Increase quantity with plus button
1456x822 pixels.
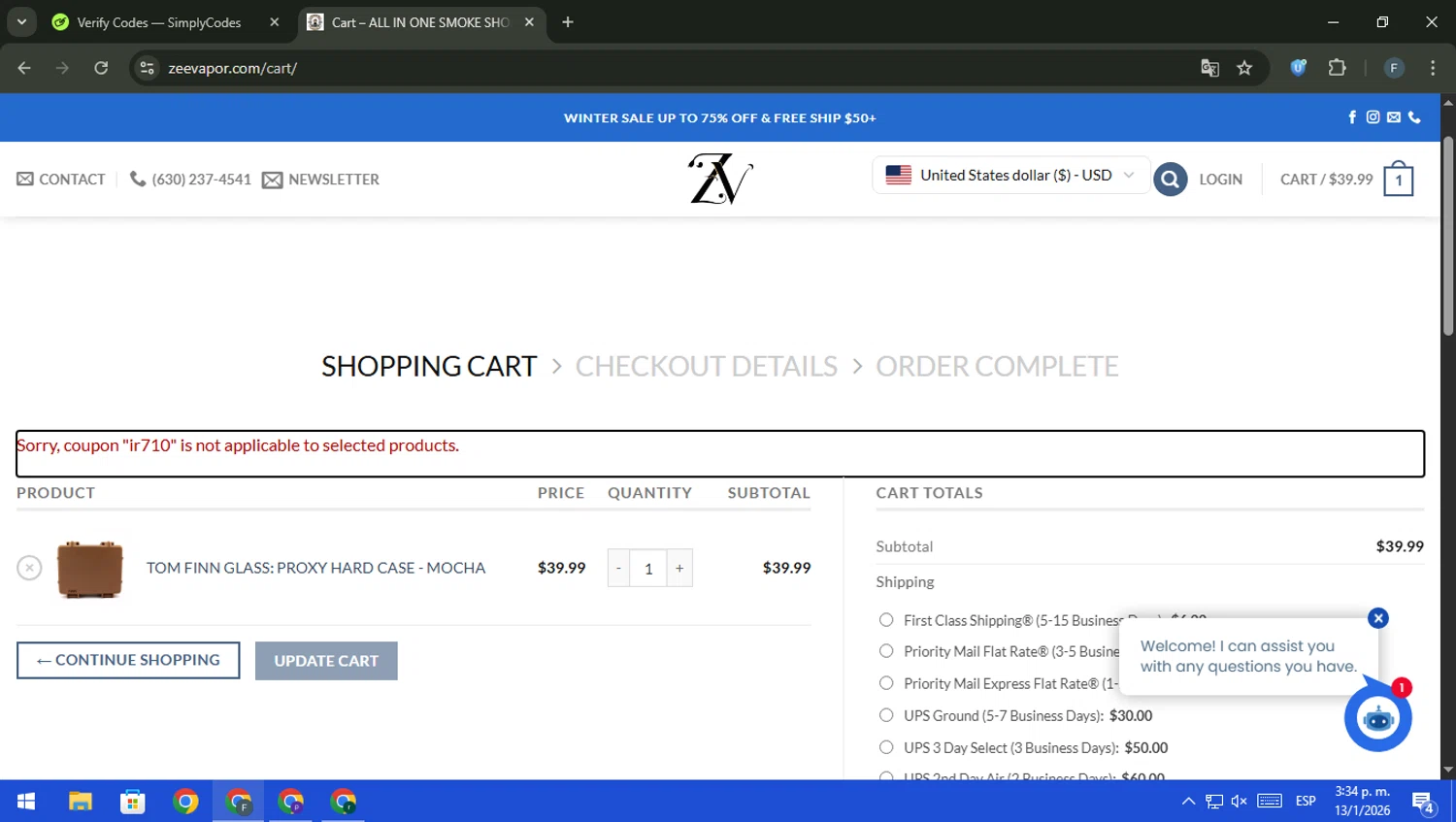click(x=679, y=568)
